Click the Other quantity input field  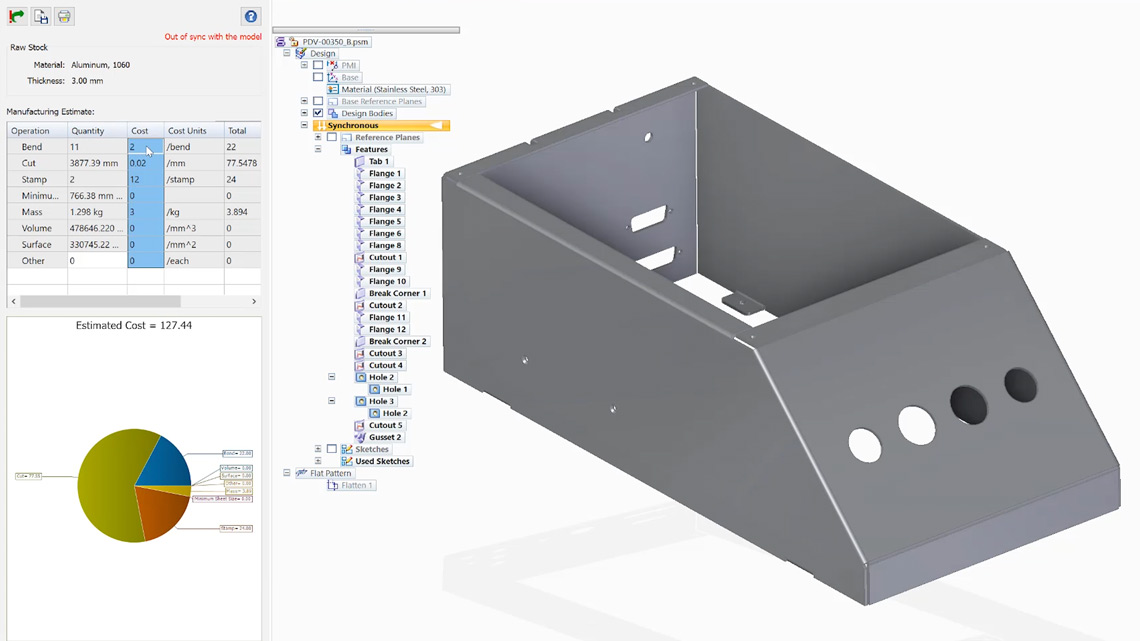click(x=95, y=261)
